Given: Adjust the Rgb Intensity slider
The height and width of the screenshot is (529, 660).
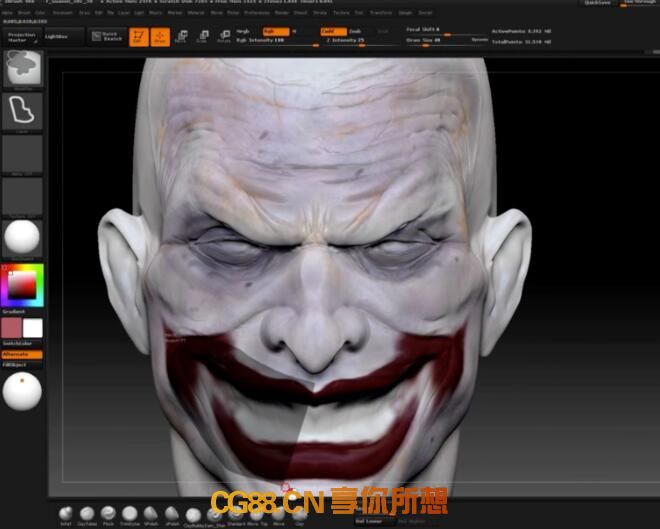Looking at the screenshot, I should click(277, 41).
